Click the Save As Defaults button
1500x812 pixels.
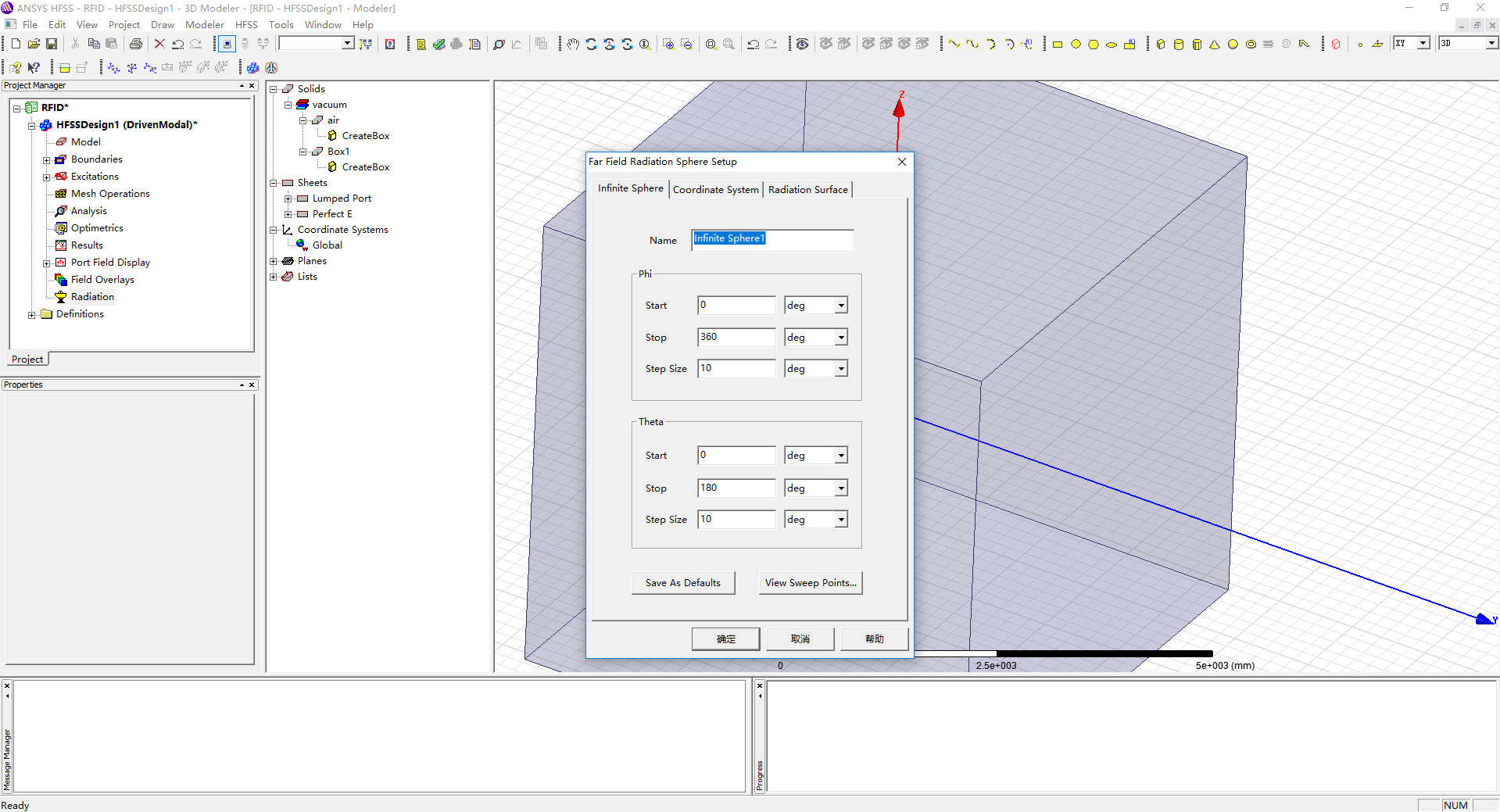coord(682,583)
